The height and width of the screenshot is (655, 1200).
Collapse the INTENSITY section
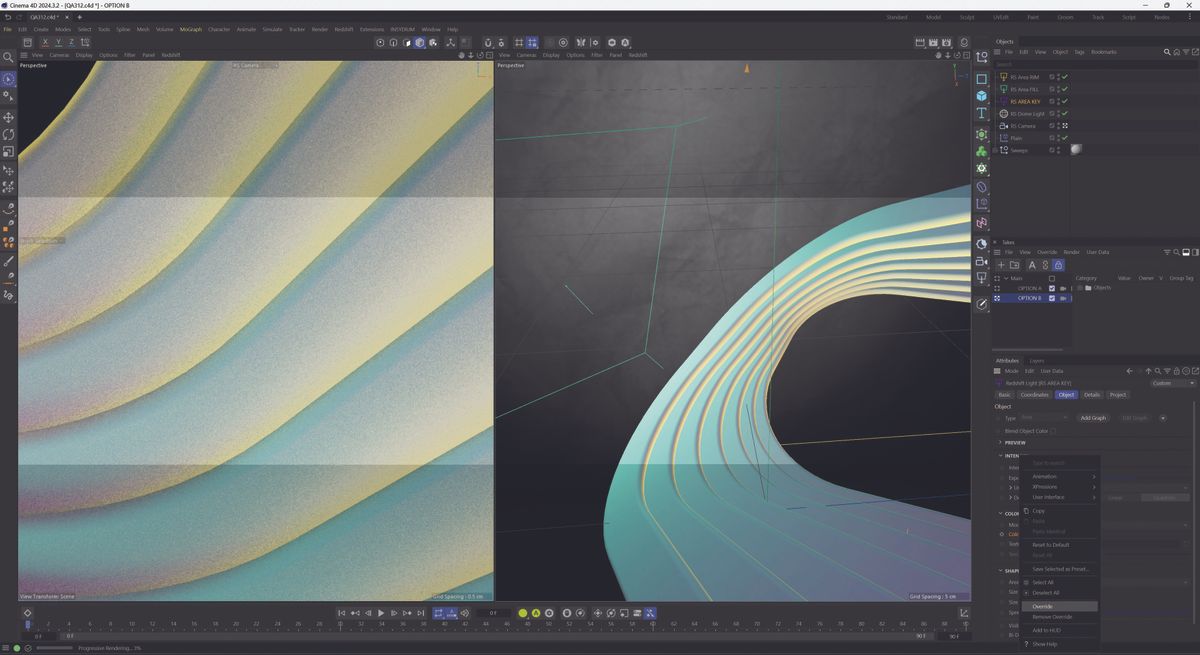tap(1001, 455)
